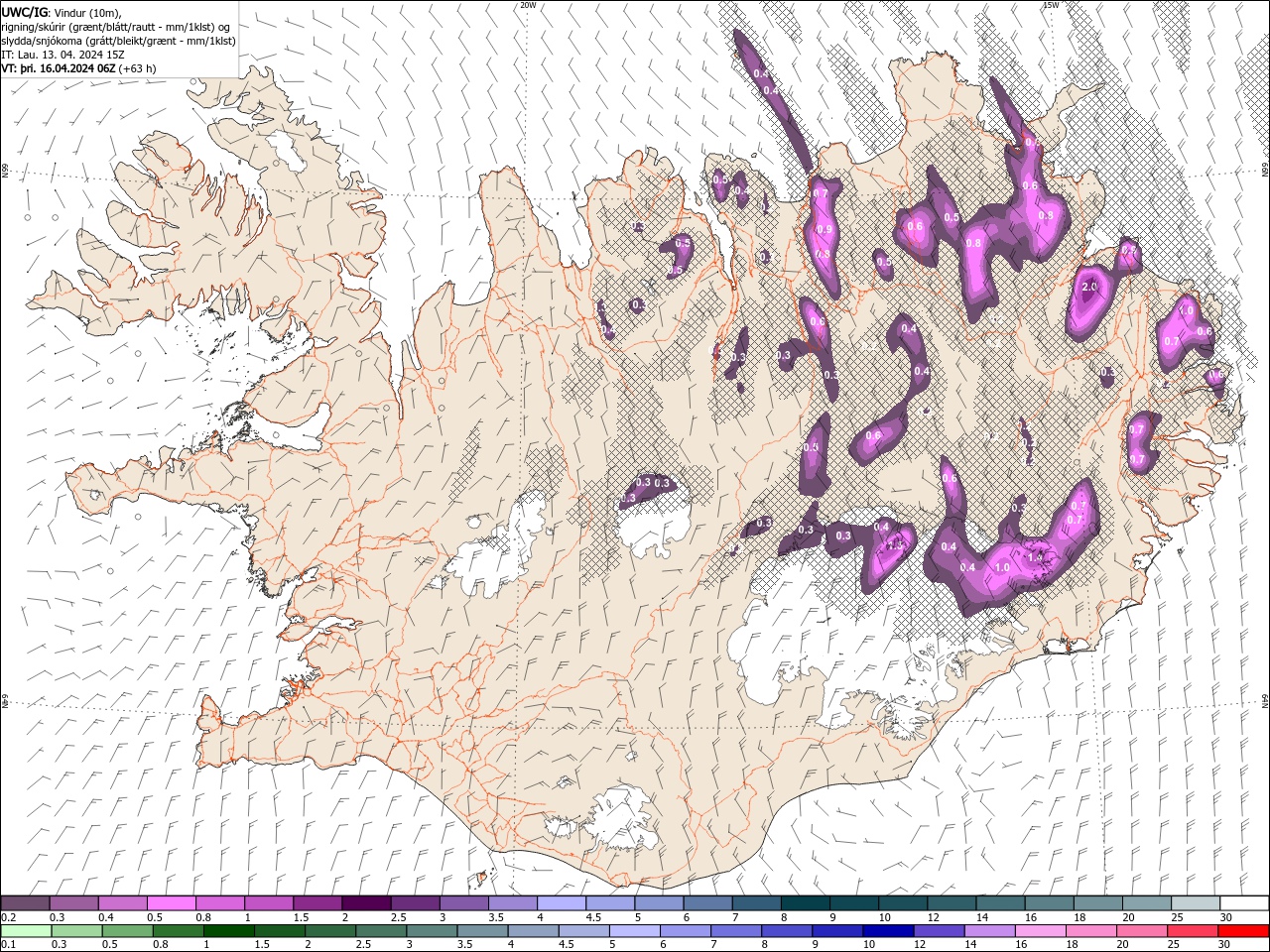Screen dimensions: 1270x952
Task: Click the '0.4' label in the upper scale
Action: (x=105, y=917)
